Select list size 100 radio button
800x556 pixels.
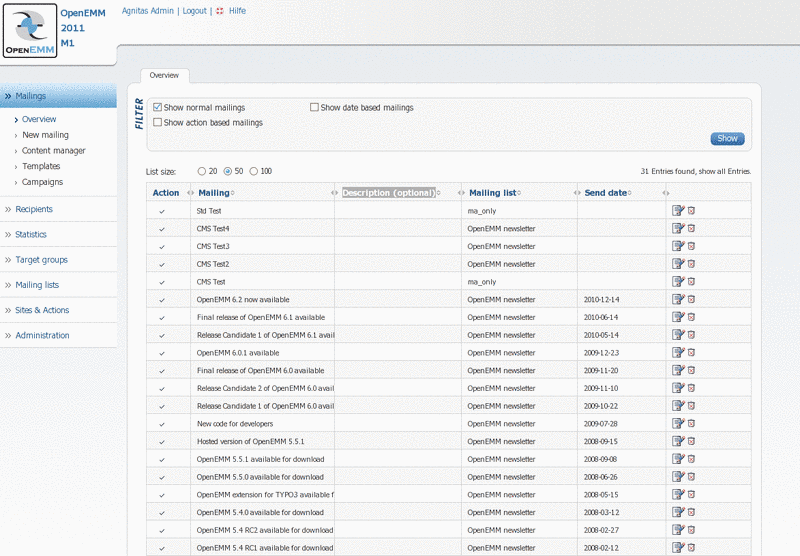tap(254, 171)
